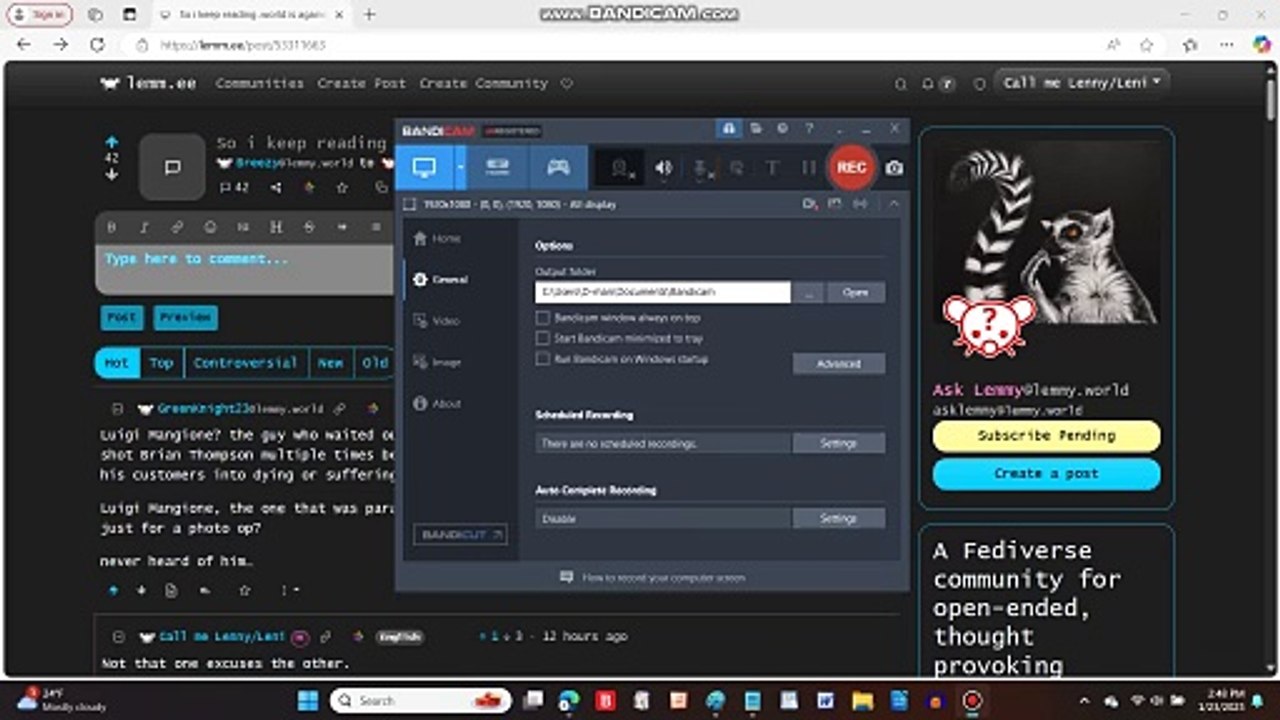The width and height of the screenshot is (1280, 720).
Task: Pause recording in Bandicam
Action: (808, 168)
